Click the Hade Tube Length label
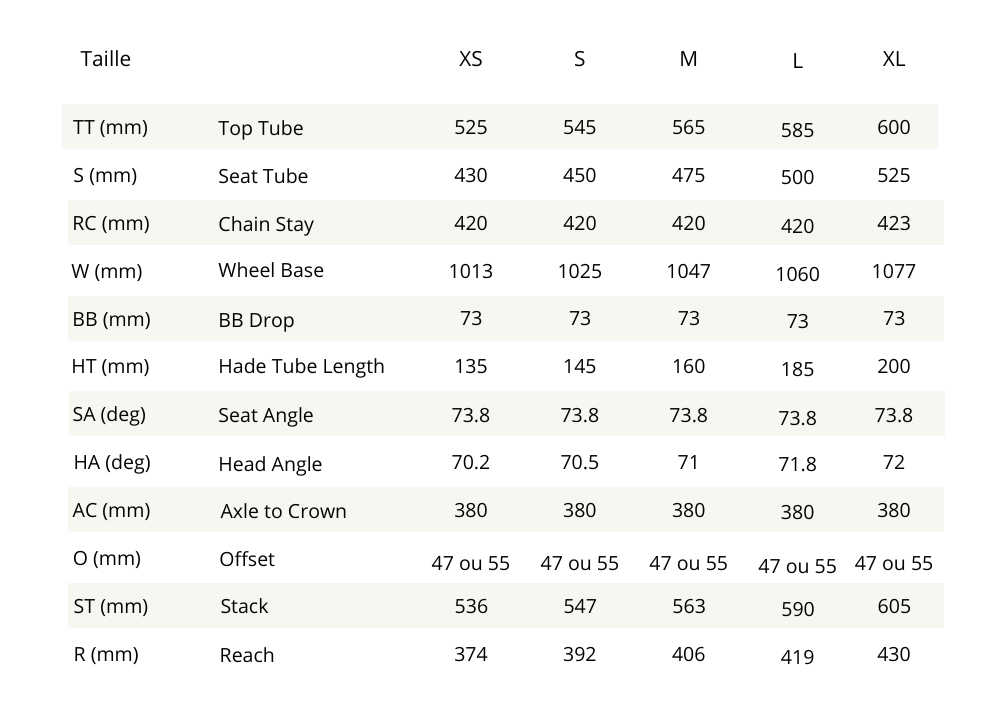The height and width of the screenshot is (707, 1000). tap(301, 366)
